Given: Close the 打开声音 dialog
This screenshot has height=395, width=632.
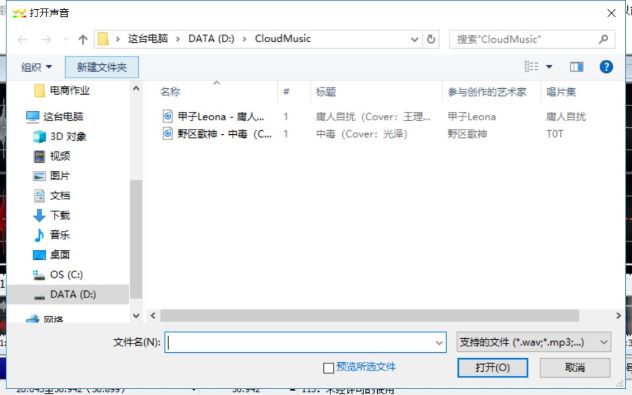Looking at the screenshot, I should pos(611,13).
